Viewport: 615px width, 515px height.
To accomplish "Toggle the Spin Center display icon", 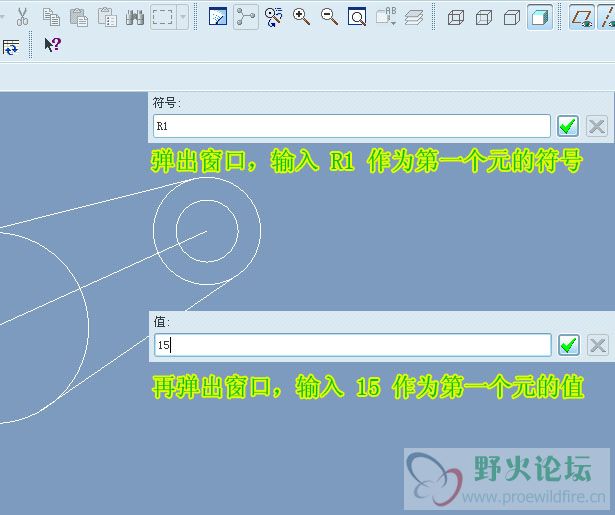I will coord(246,17).
